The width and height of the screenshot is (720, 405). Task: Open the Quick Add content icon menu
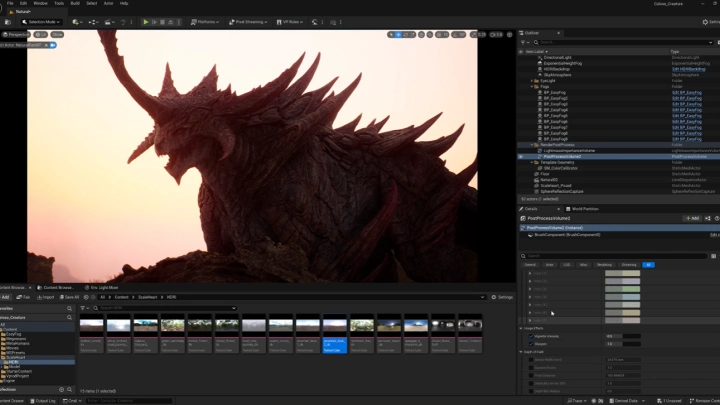77,22
